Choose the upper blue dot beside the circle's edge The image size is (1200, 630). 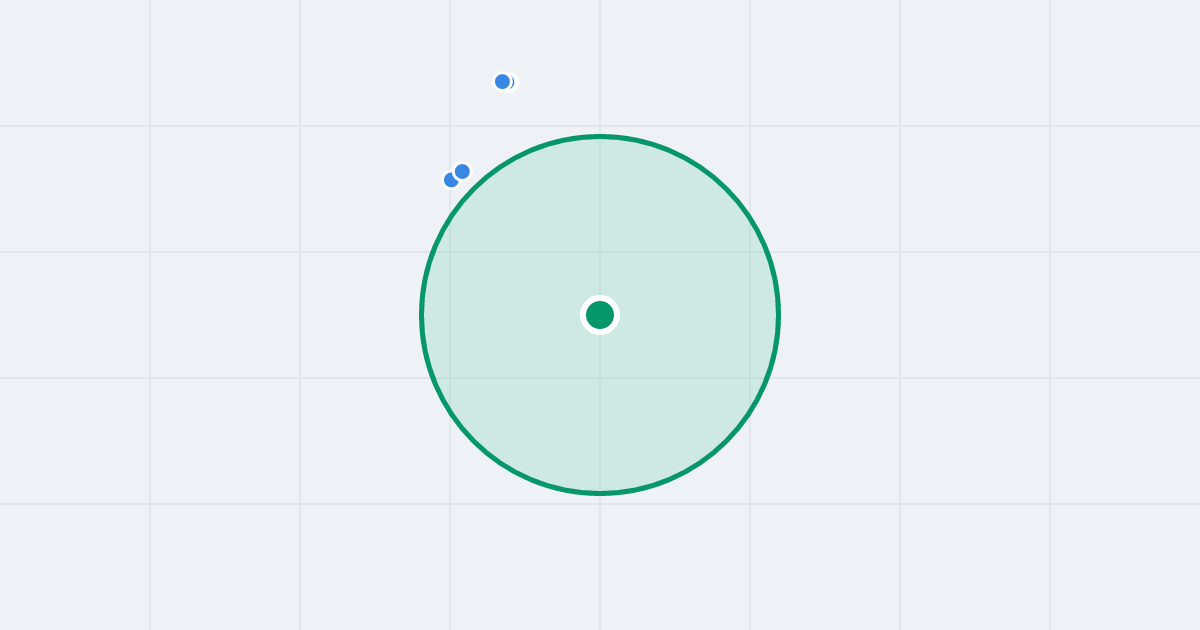pyautogui.click(x=462, y=172)
